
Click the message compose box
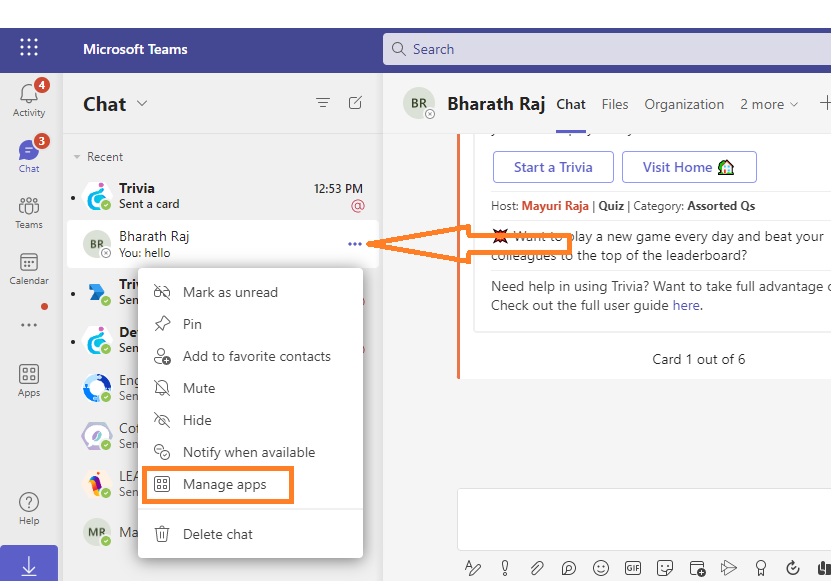[644, 520]
